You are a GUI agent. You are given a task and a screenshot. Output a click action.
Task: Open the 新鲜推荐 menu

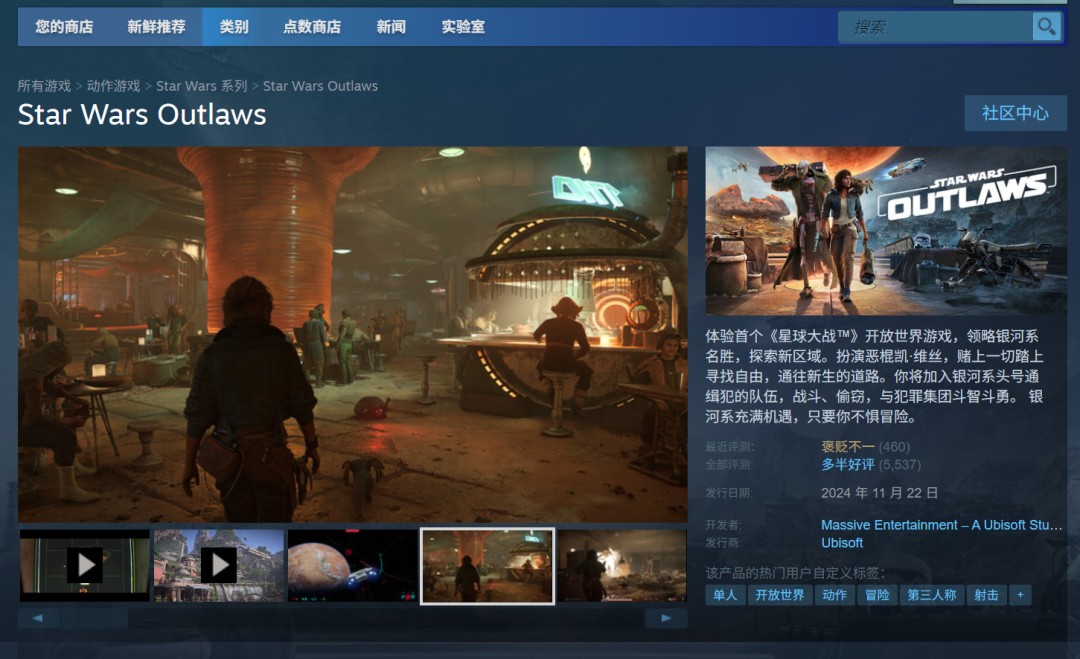[x=156, y=27]
